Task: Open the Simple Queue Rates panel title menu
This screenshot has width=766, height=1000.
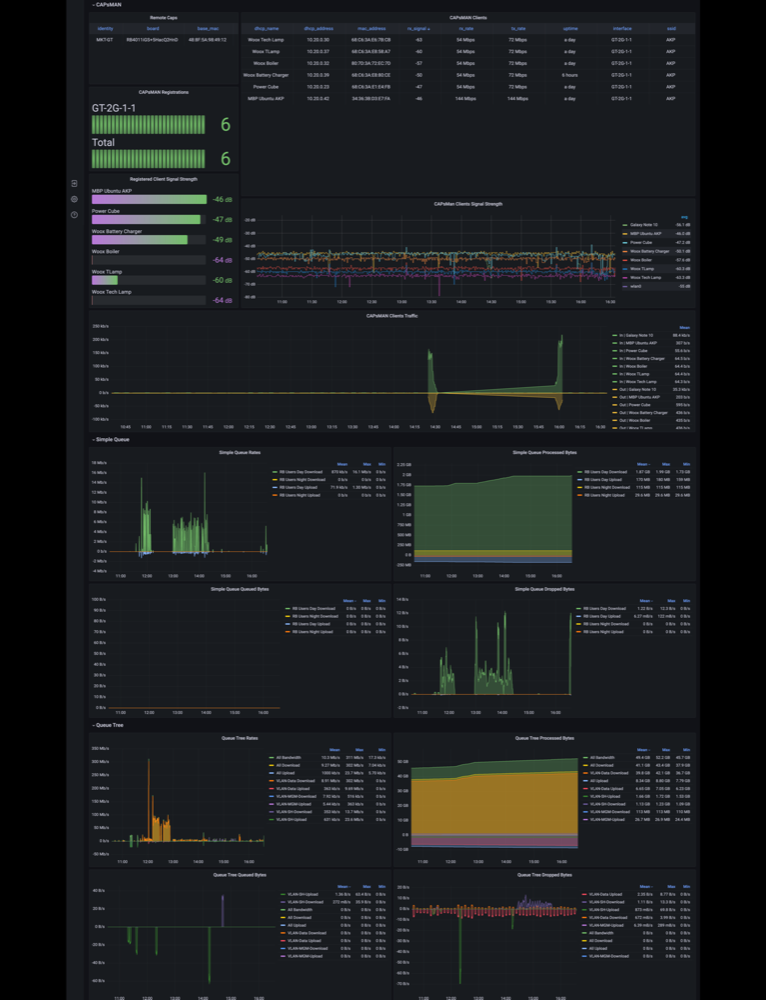Action: point(240,452)
